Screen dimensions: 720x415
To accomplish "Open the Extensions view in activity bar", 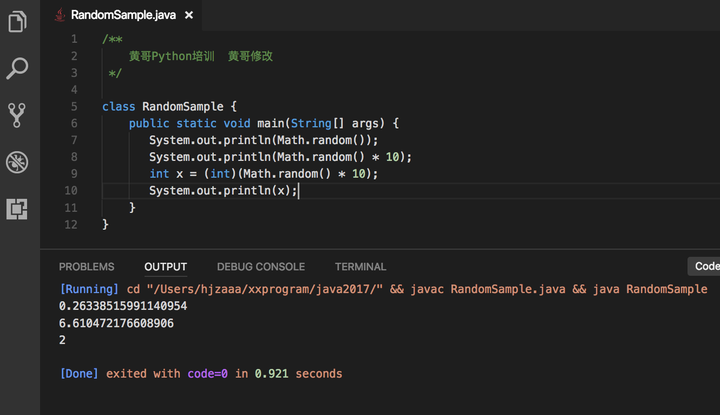I will 17,209.
